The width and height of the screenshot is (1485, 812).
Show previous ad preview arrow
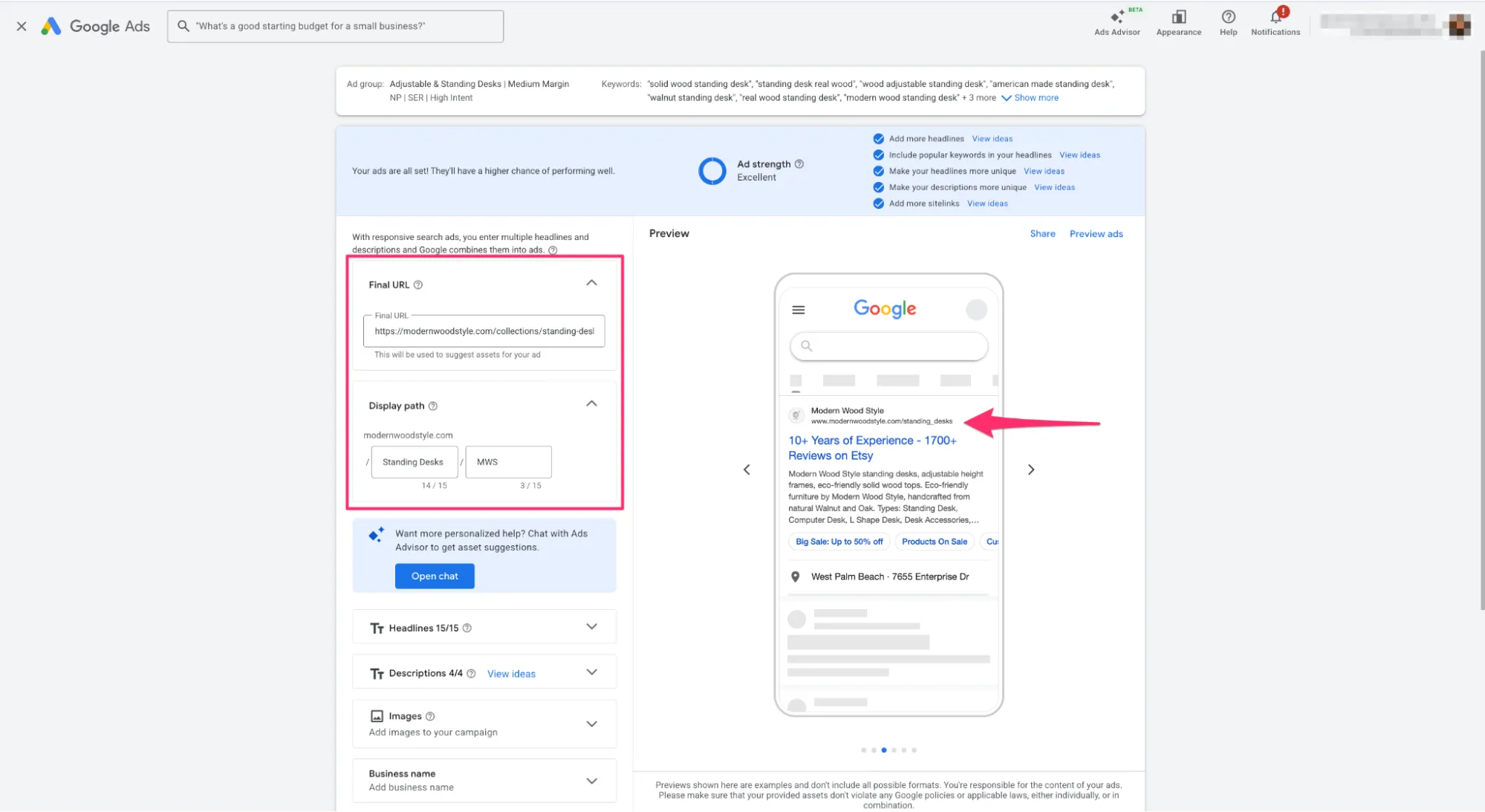747,470
